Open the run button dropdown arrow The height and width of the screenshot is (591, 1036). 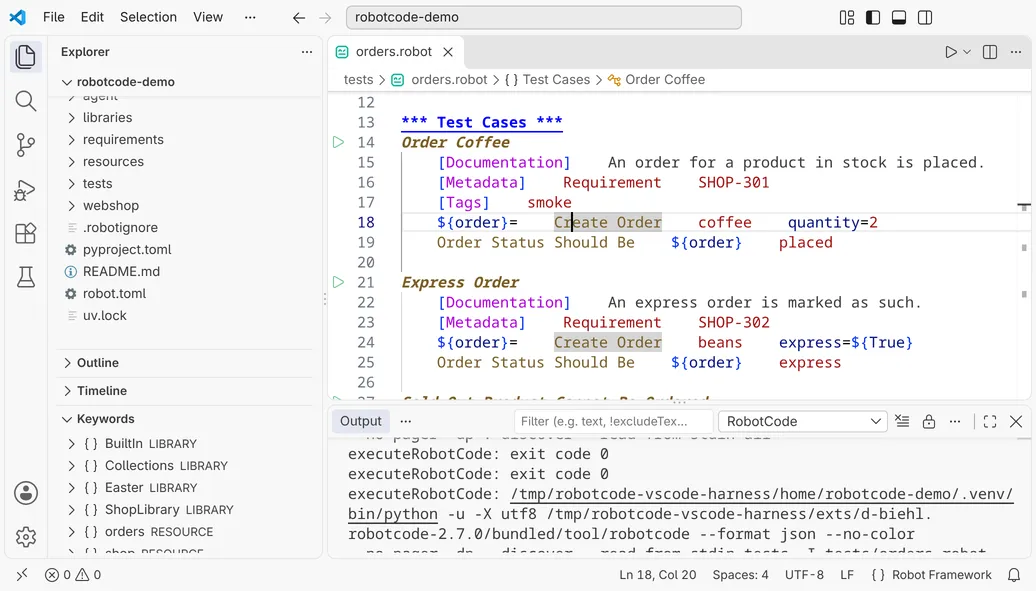tap(967, 52)
